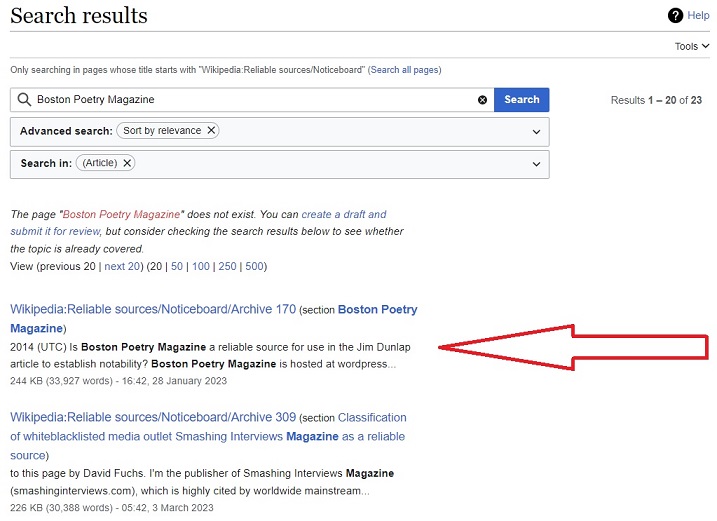Click the Results 1 – 20 of 23 text
This screenshot has height=521, width=717.
[656, 100]
